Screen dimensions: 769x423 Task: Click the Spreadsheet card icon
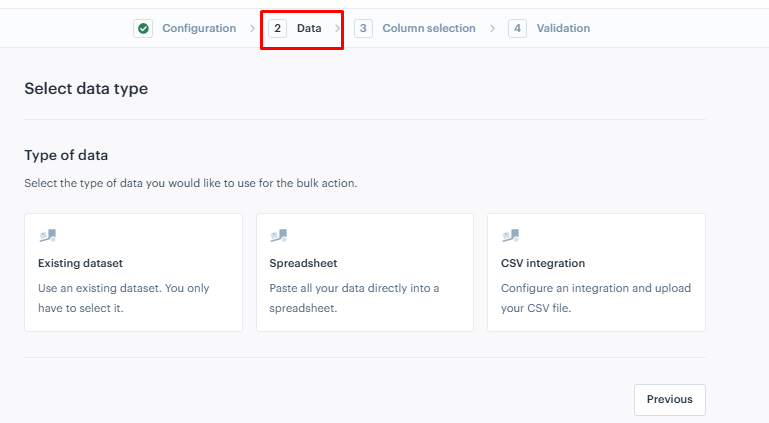tap(279, 236)
